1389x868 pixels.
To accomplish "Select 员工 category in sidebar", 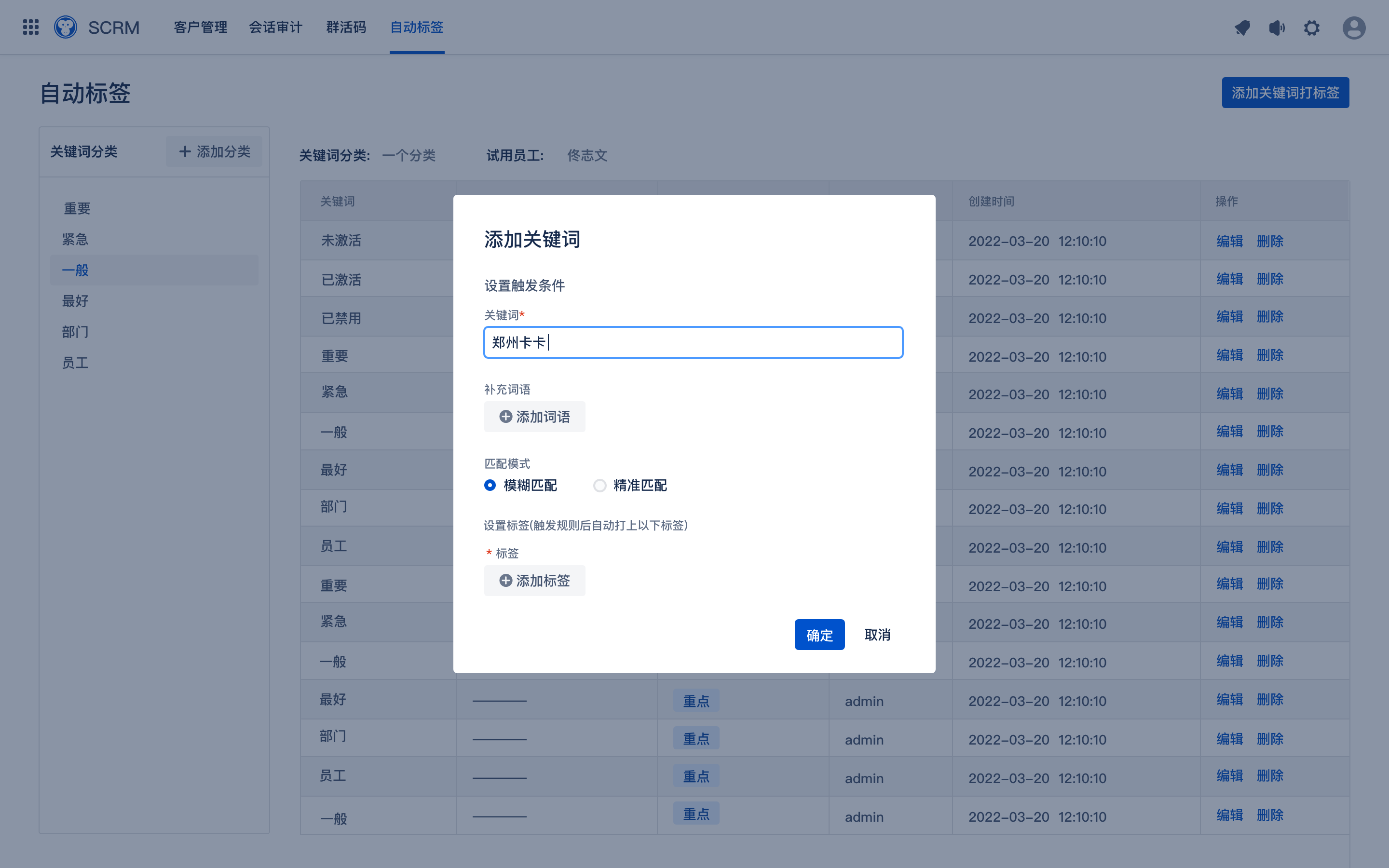I will pyautogui.click(x=75, y=363).
